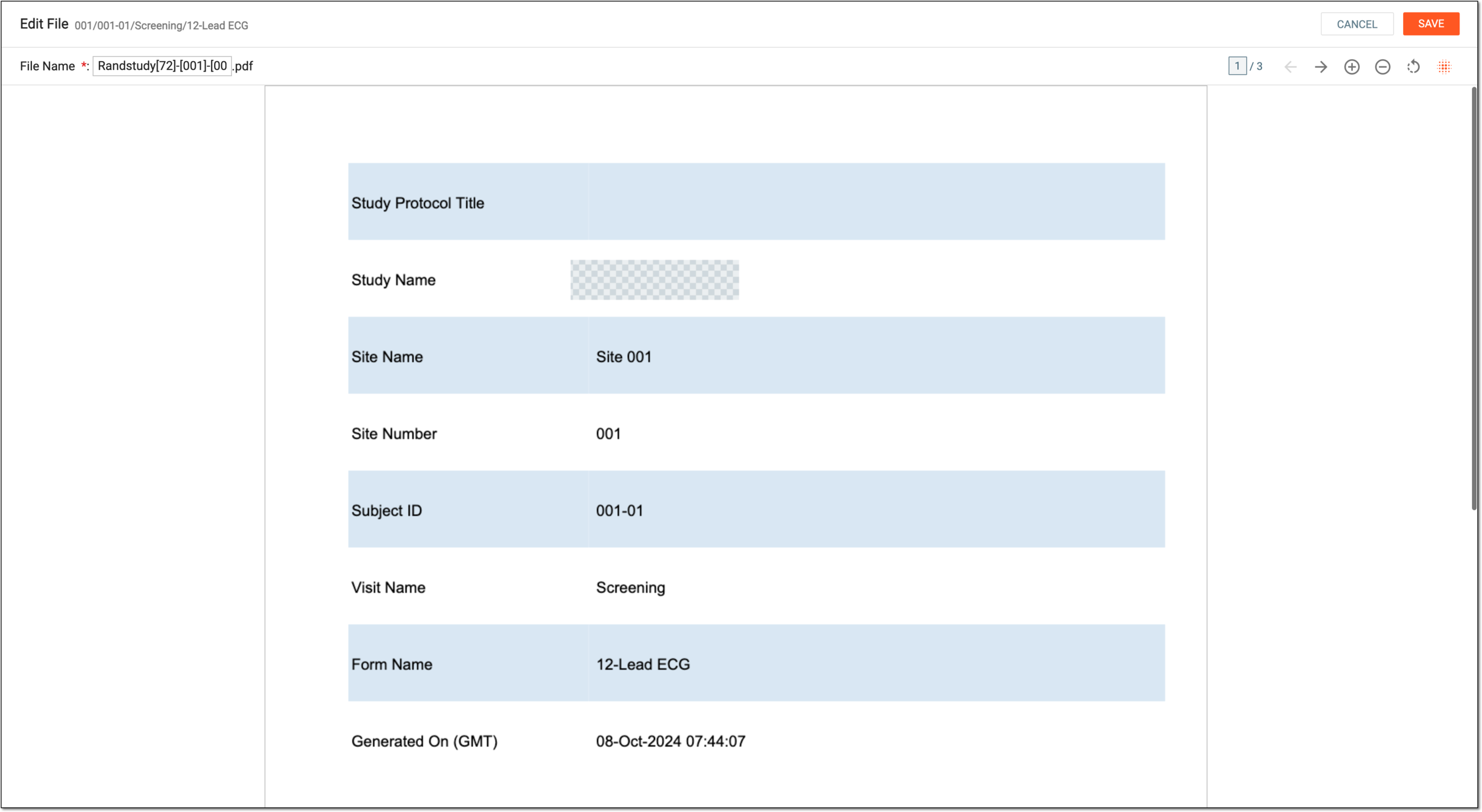
Task: Zoom in with the plus circle icon
Action: tap(1352, 67)
